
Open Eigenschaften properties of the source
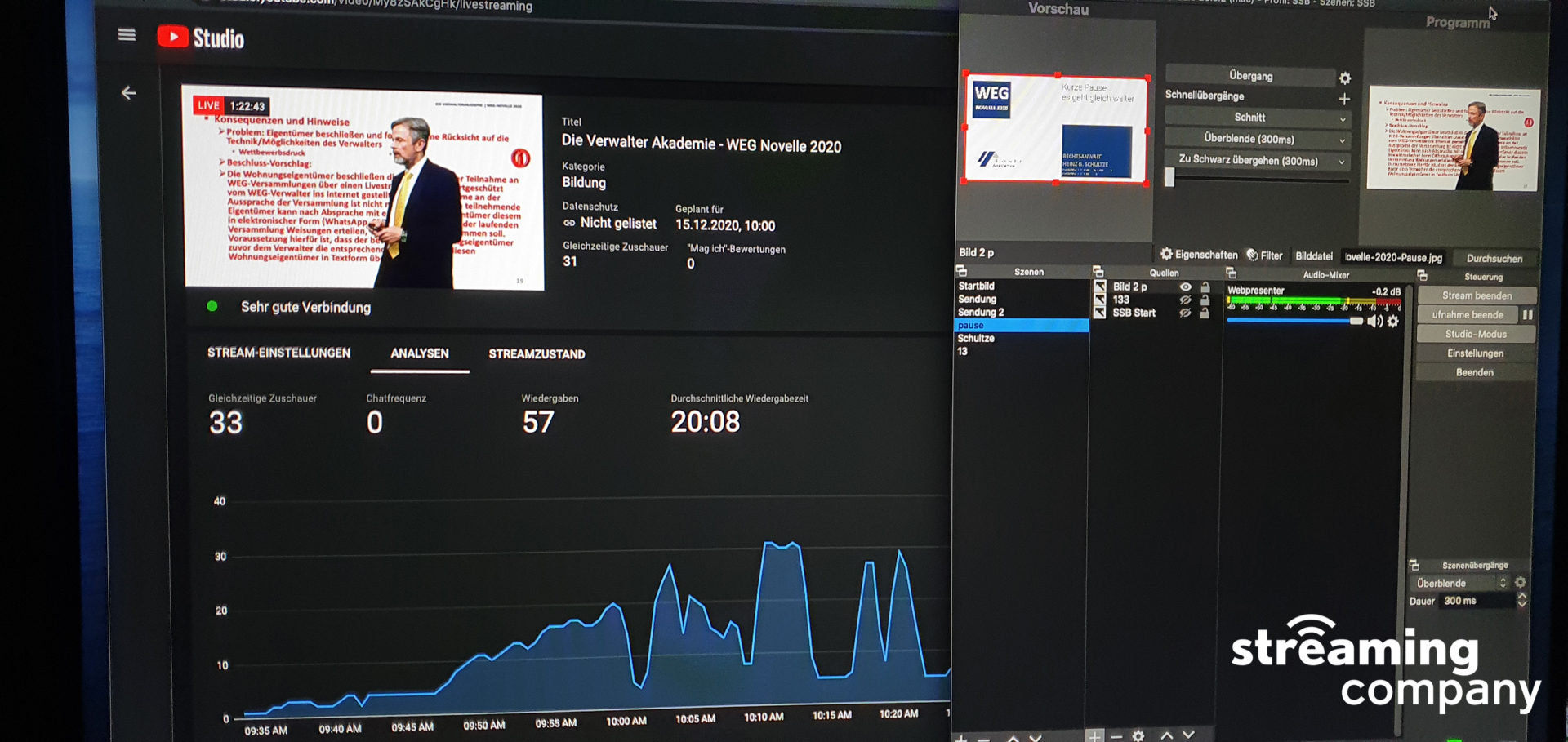pos(1199,255)
